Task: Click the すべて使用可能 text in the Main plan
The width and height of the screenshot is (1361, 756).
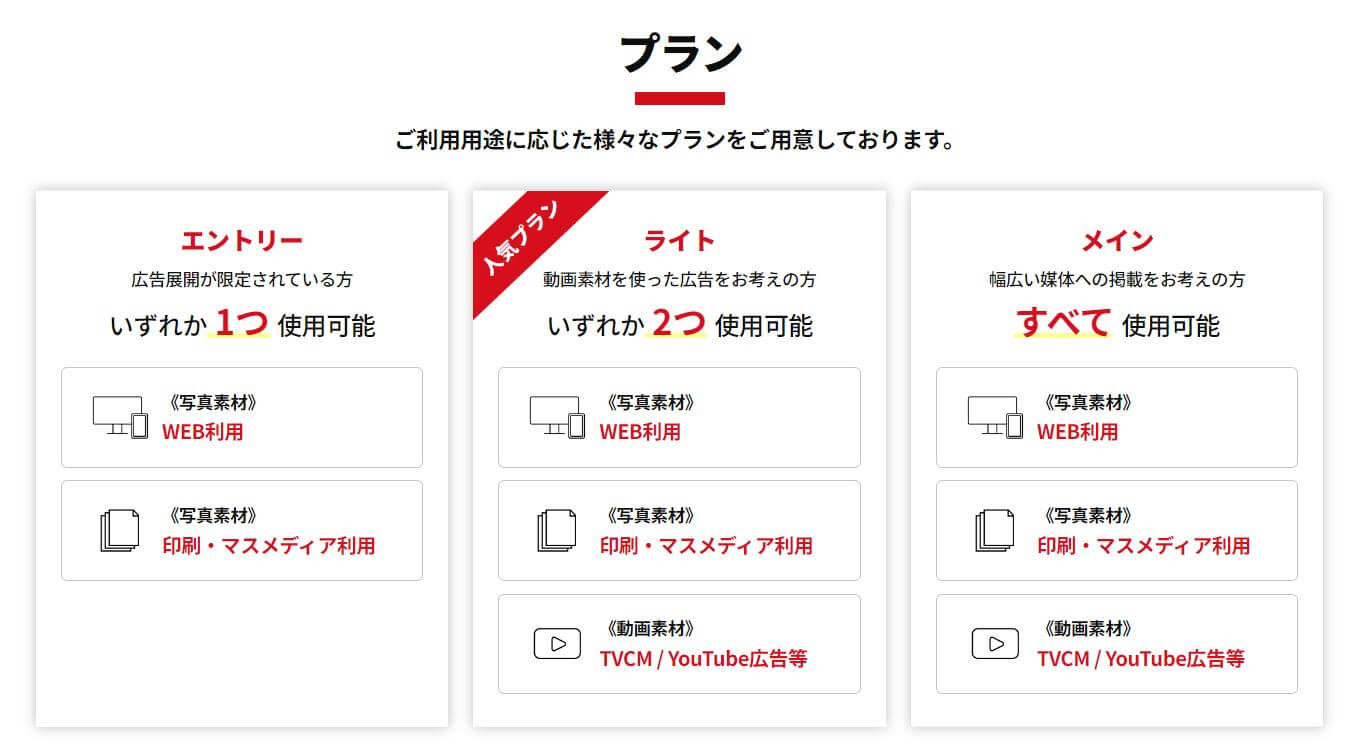Action: [x=1117, y=324]
